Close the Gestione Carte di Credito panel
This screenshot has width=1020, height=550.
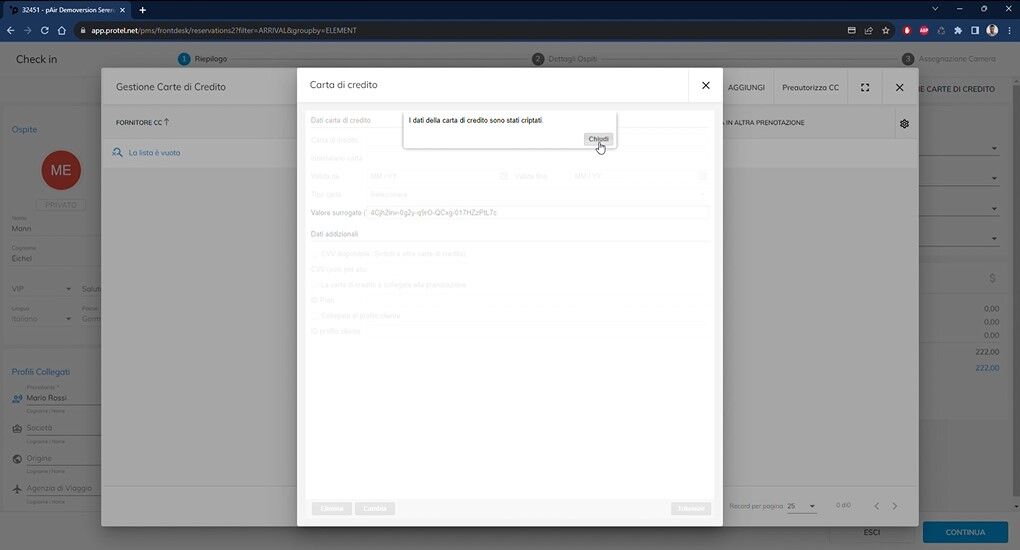pos(899,88)
